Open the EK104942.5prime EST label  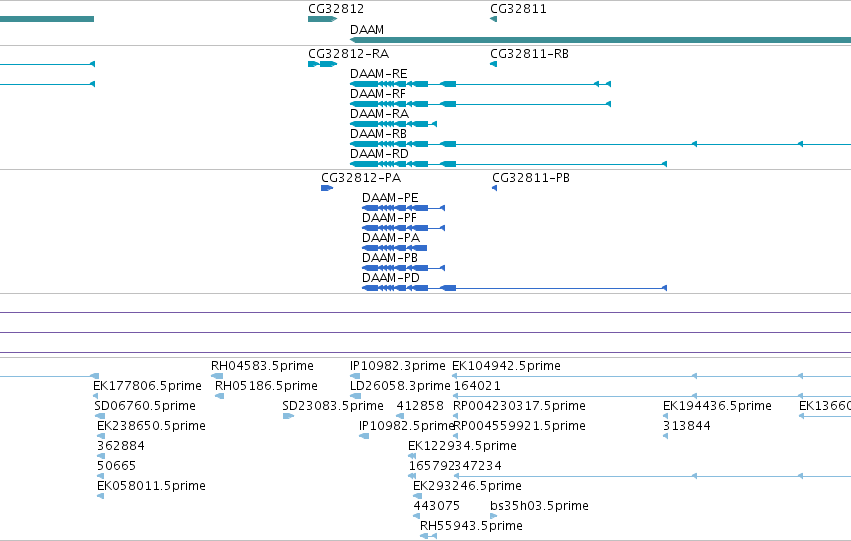(x=506, y=366)
